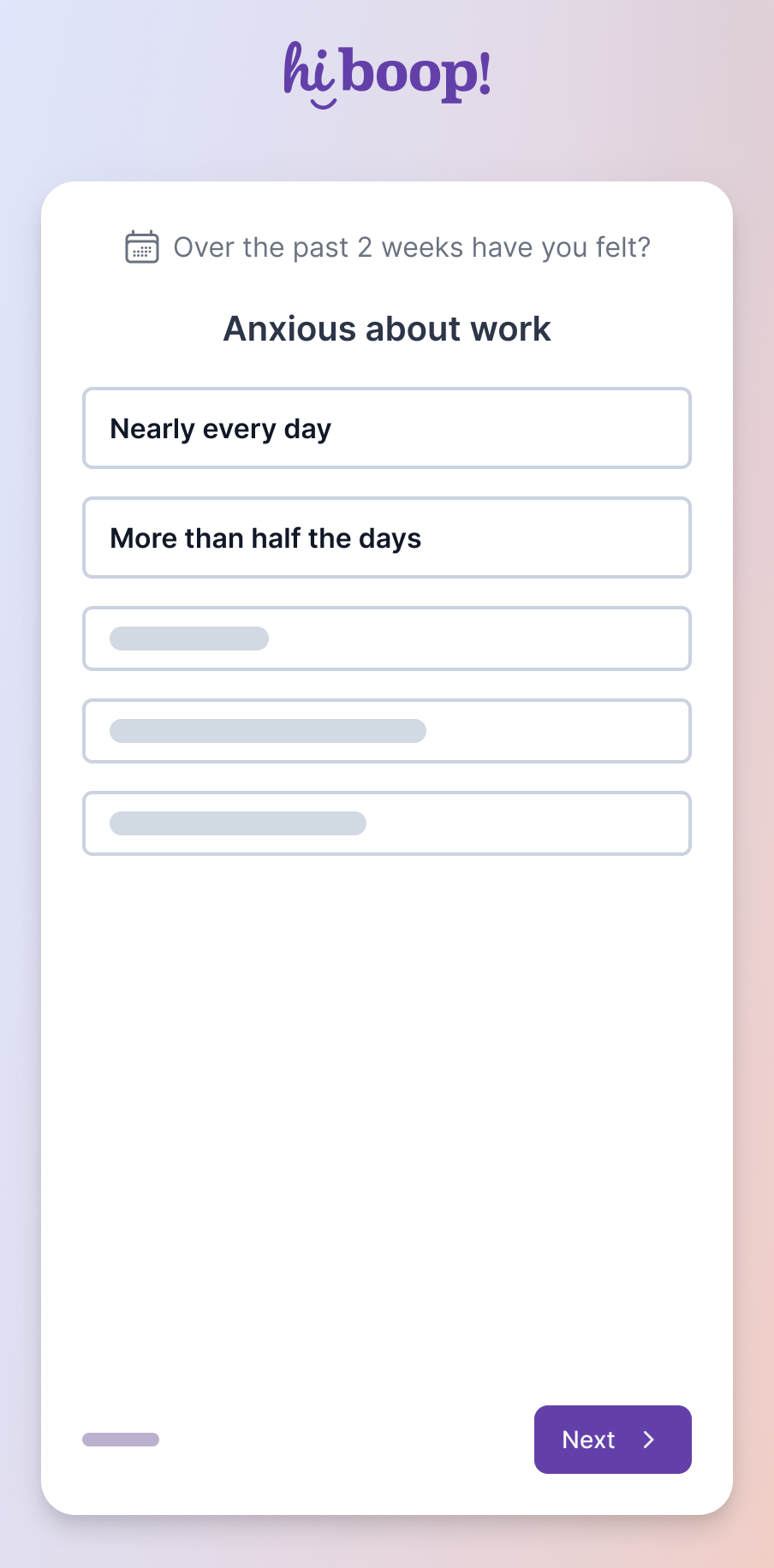
Task: Select the 'More than half the days' option
Action: pos(386,538)
